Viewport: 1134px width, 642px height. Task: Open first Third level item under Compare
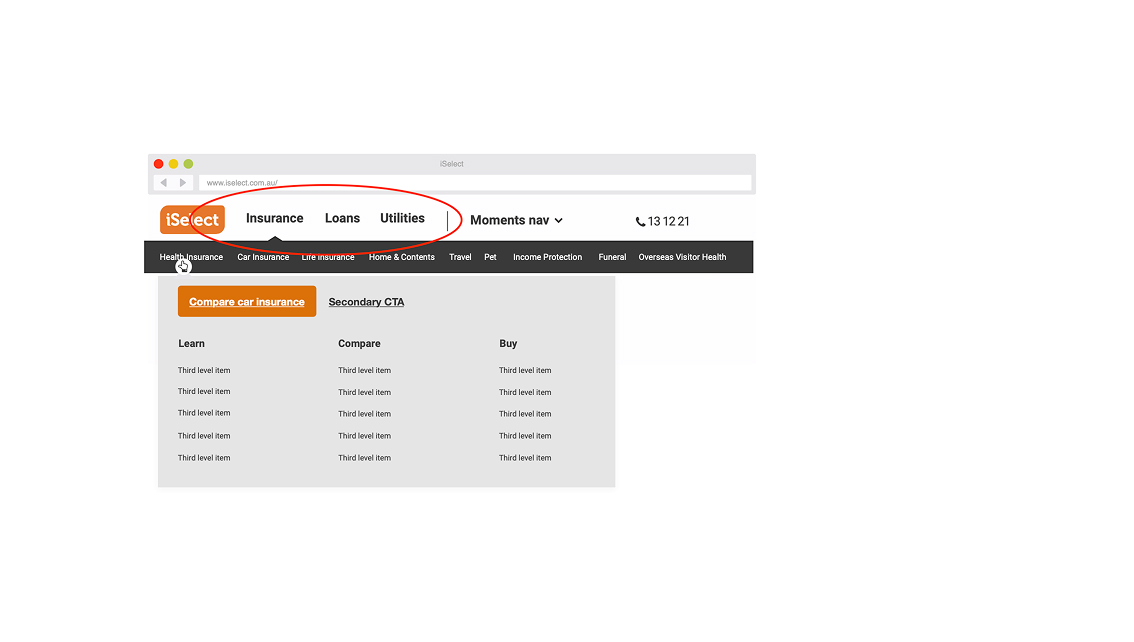364,370
